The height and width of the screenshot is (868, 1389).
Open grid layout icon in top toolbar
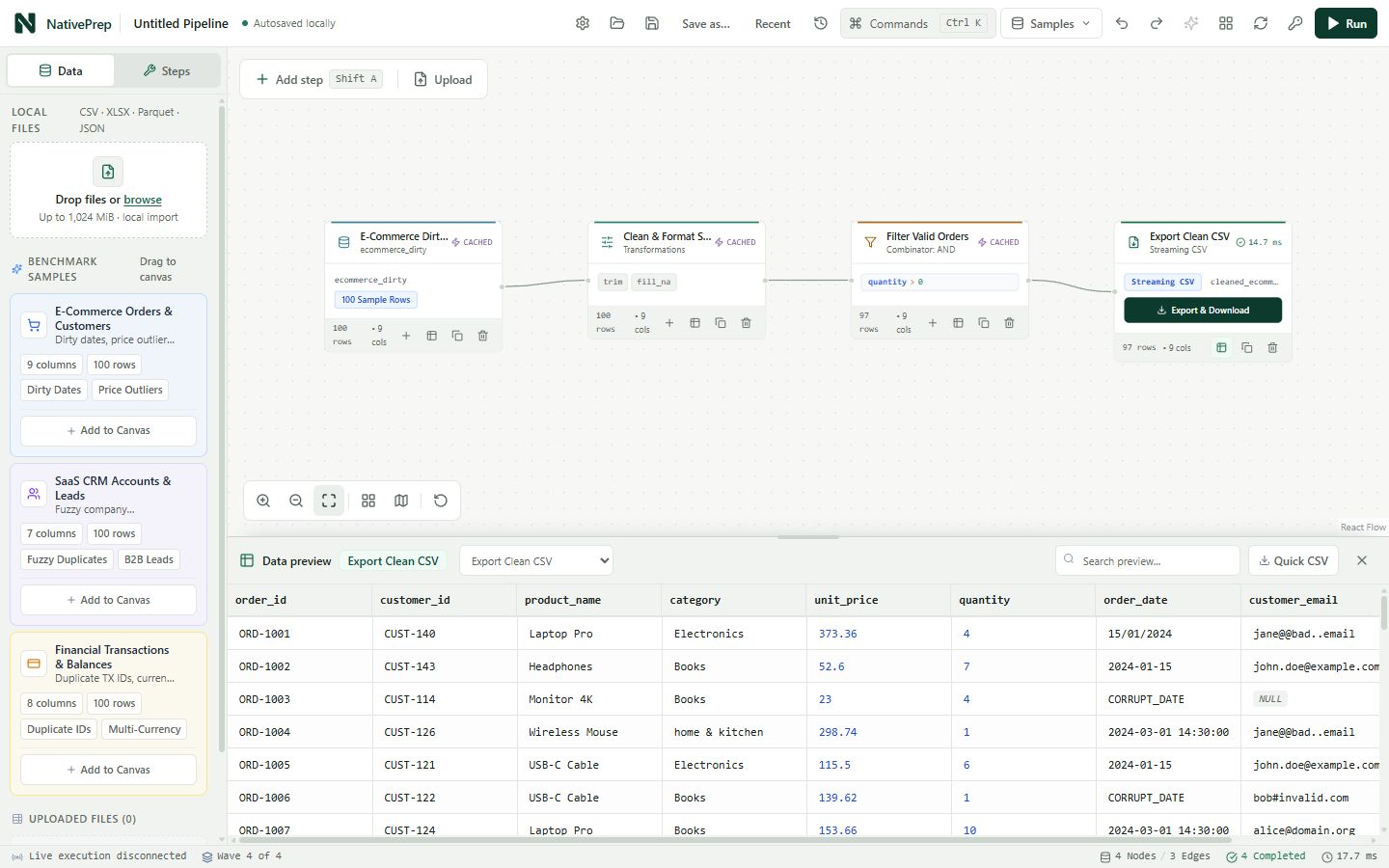pyautogui.click(x=1226, y=23)
